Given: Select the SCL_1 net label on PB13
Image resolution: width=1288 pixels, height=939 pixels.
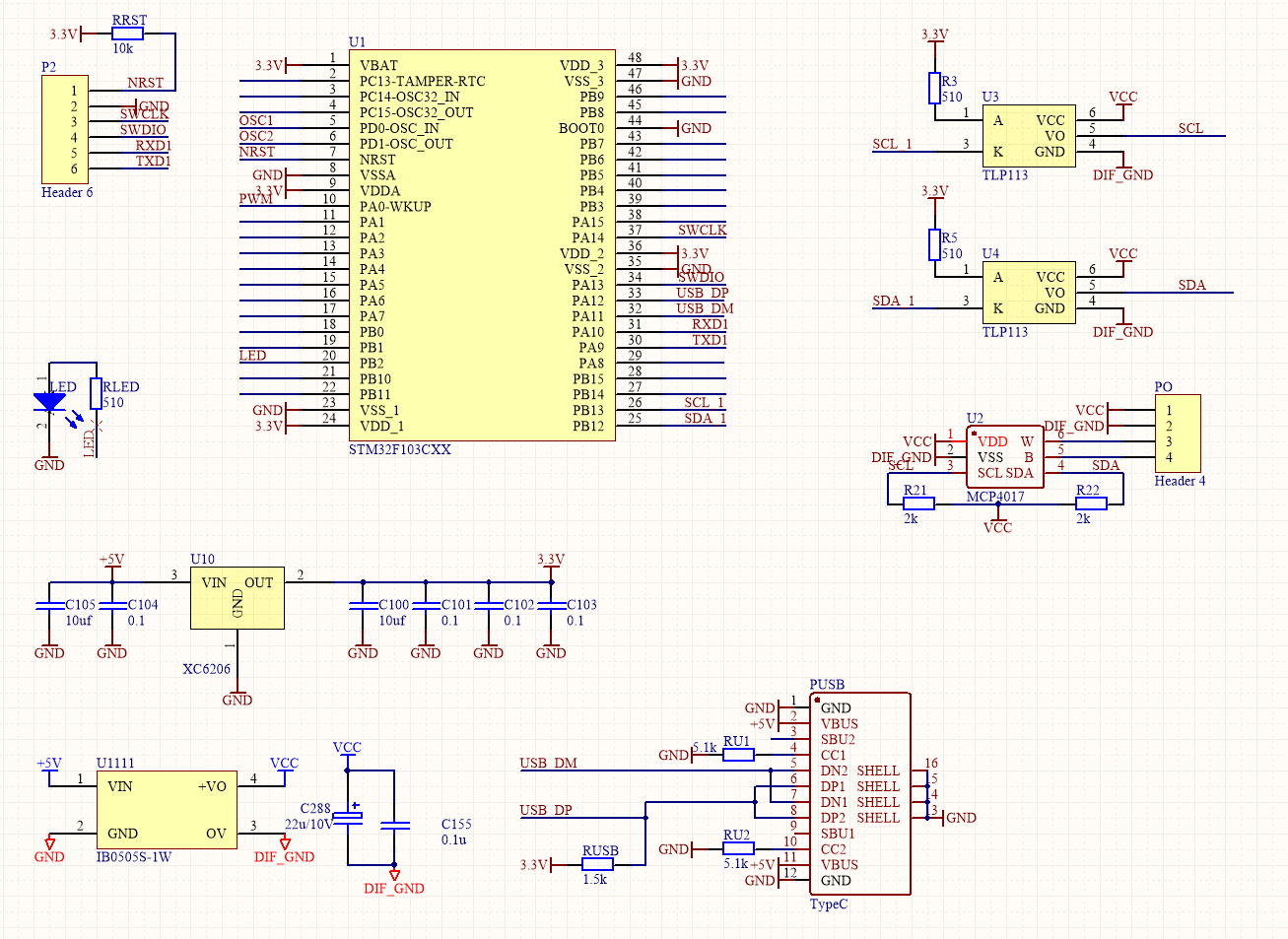Looking at the screenshot, I should [703, 401].
